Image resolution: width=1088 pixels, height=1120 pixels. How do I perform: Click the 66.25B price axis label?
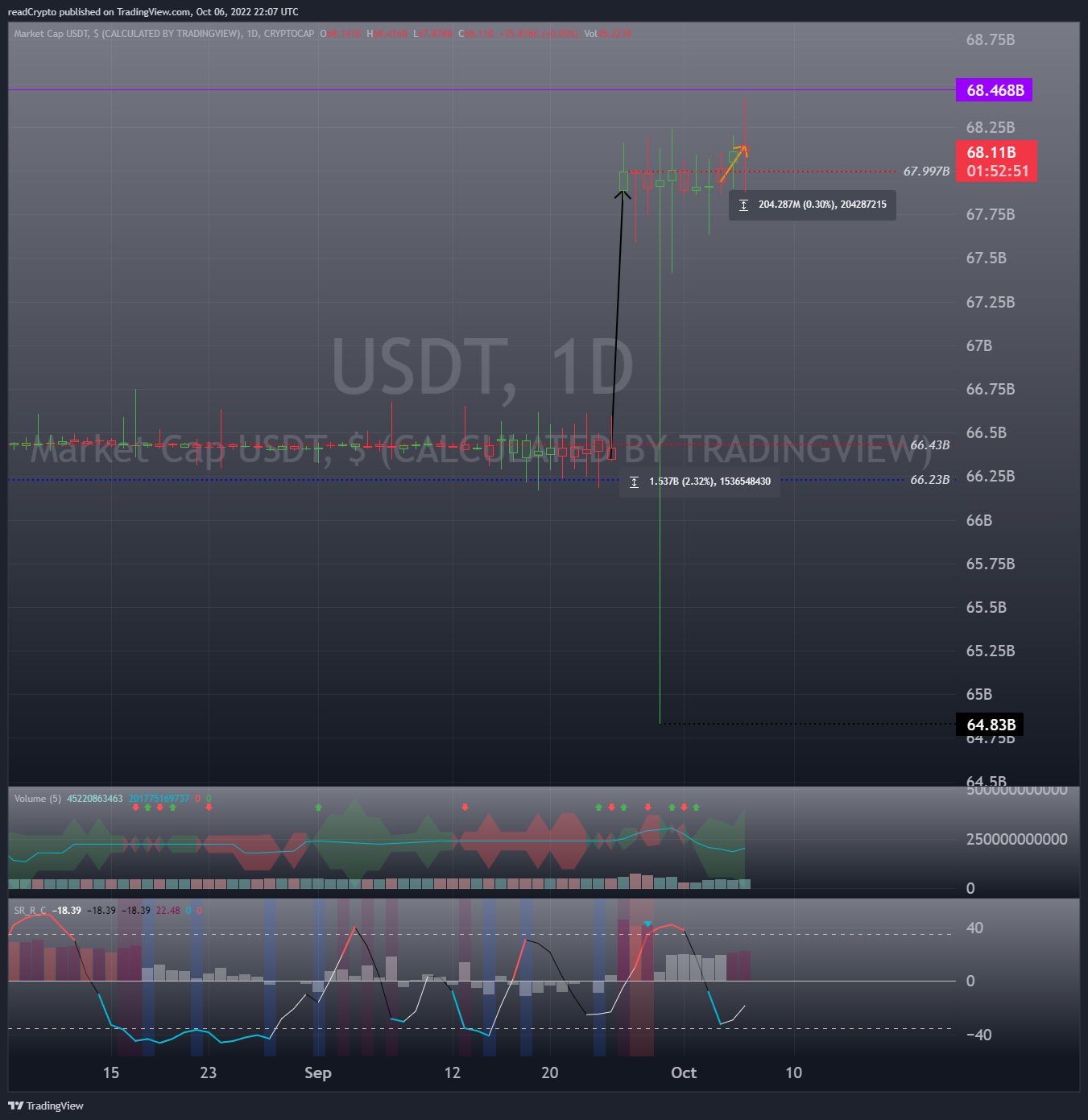tap(991, 476)
